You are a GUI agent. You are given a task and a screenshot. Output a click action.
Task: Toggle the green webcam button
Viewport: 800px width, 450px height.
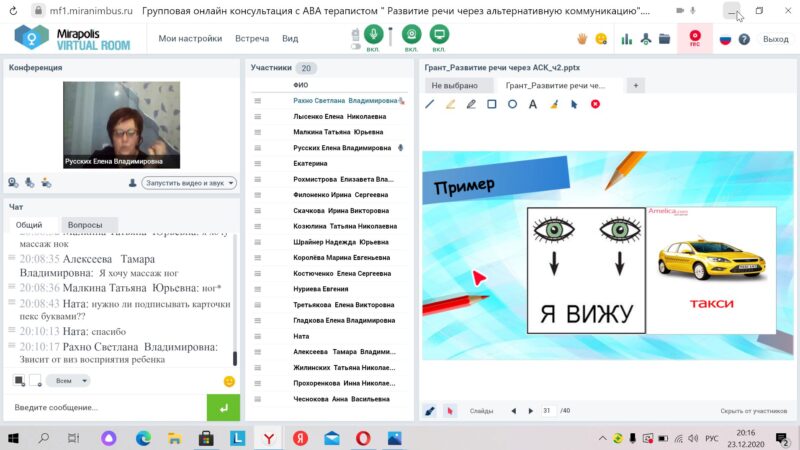[x=411, y=34]
